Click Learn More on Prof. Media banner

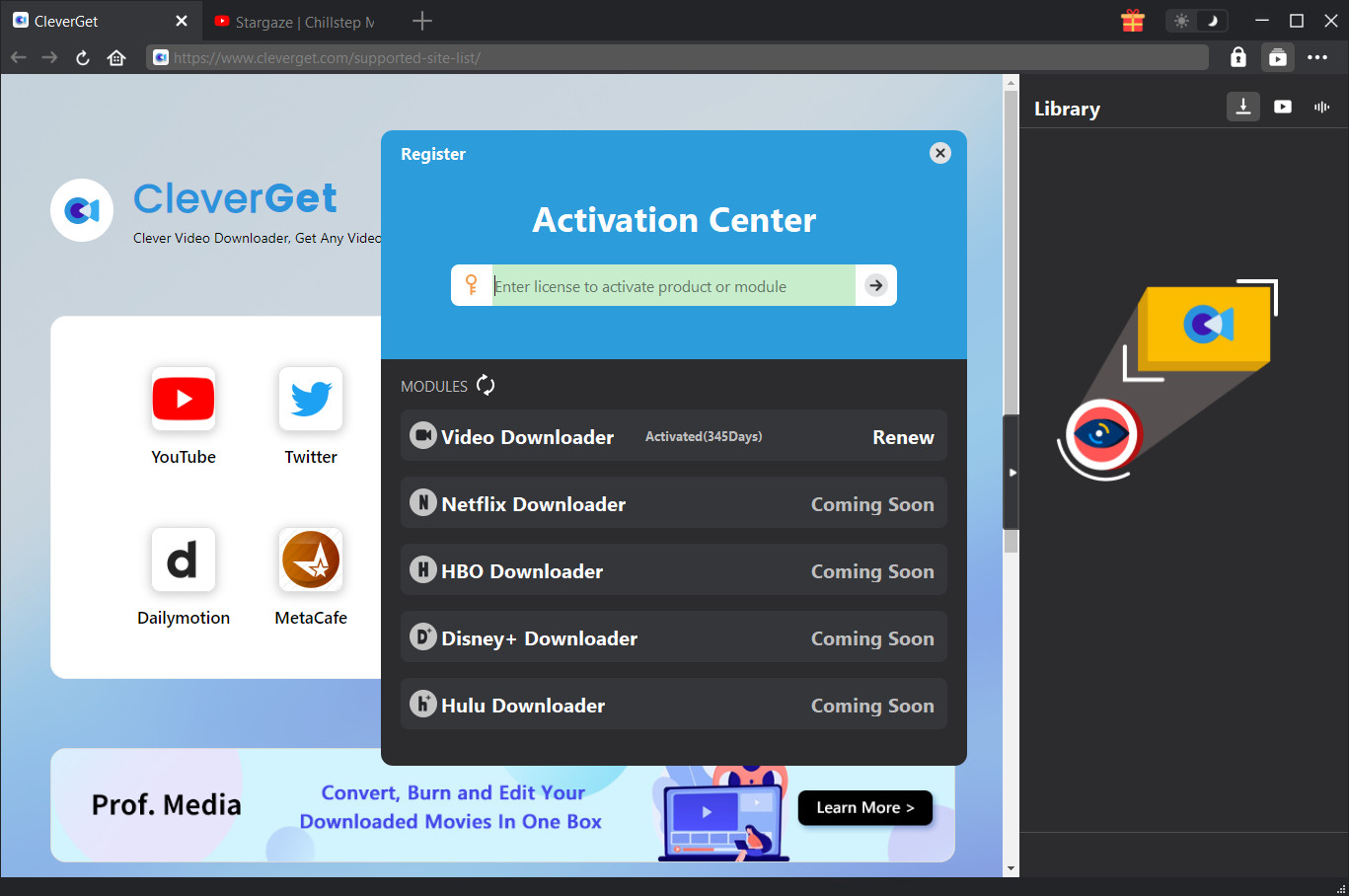(x=864, y=807)
